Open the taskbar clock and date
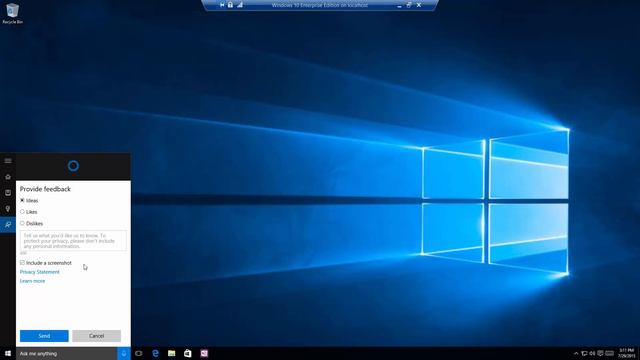This screenshot has height=360, width=640. 626,353
